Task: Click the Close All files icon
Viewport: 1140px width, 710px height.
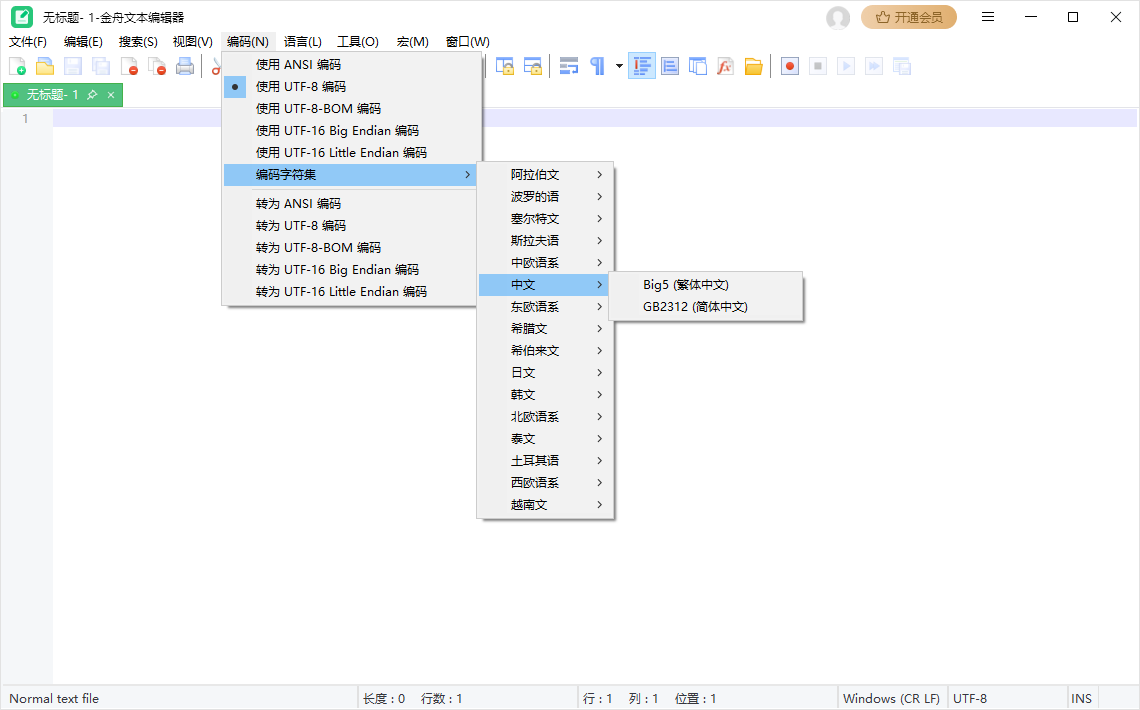Action: pyautogui.click(x=157, y=66)
